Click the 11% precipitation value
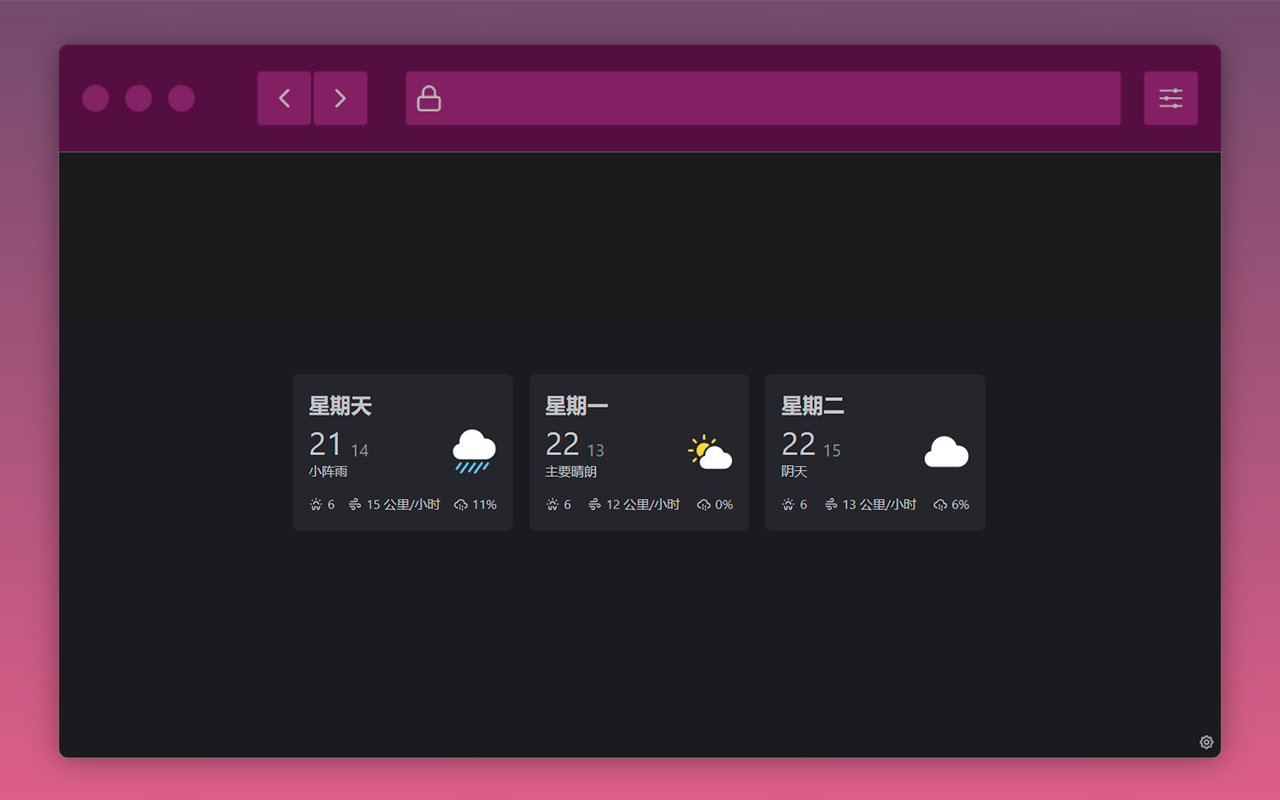This screenshot has width=1280, height=800. 485,505
